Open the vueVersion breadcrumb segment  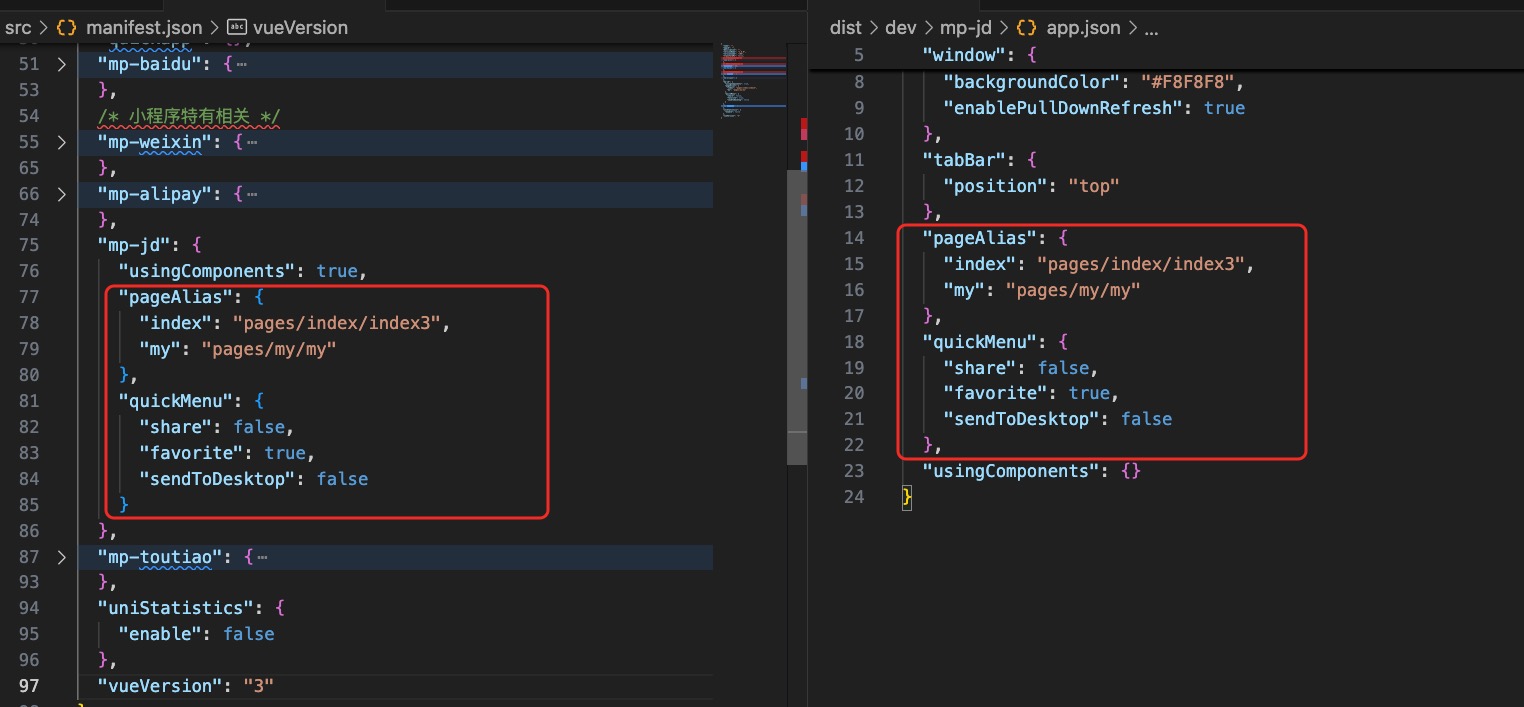[302, 28]
